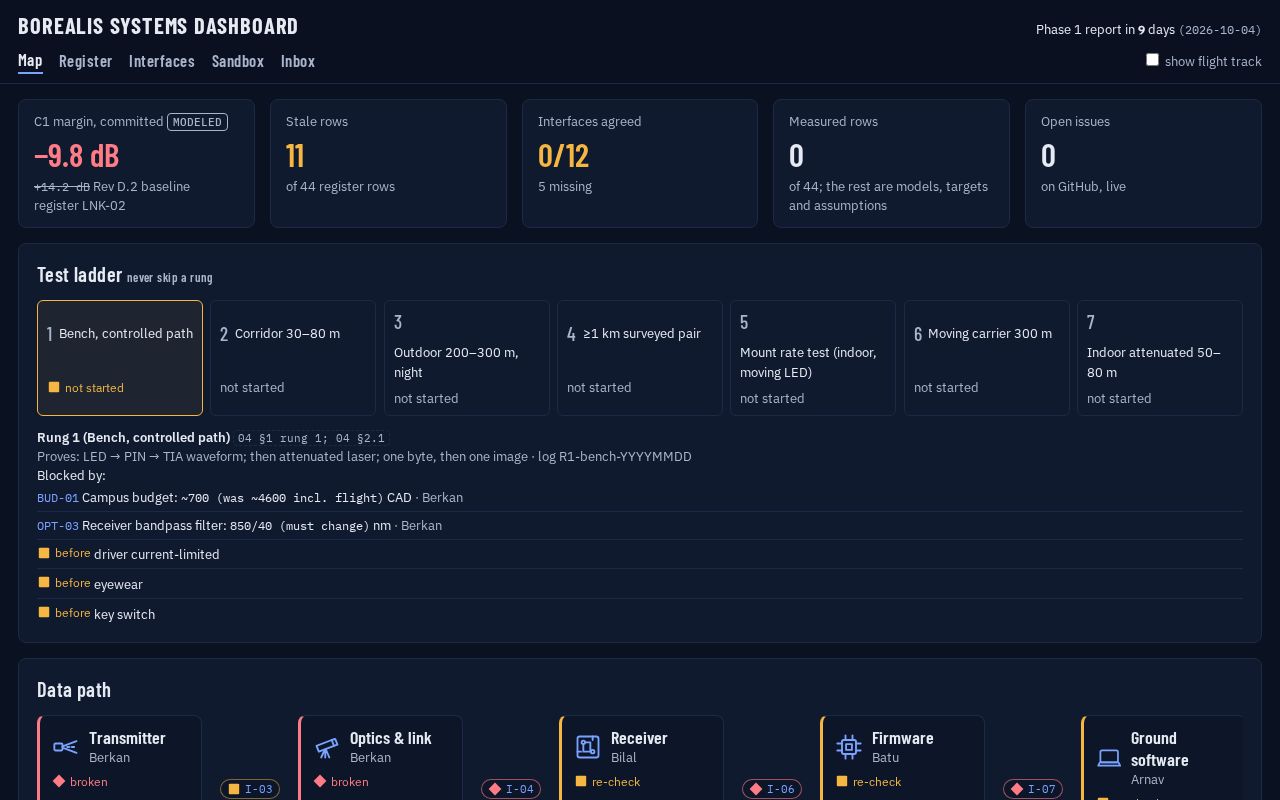This screenshot has width=1280, height=800.
Task: Click the Ground software laptop icon
Action: [x=1109, y=758]
